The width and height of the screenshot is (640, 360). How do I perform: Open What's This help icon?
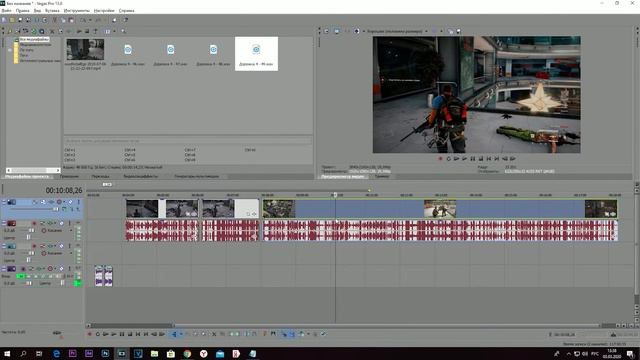(x=125, y=20)
